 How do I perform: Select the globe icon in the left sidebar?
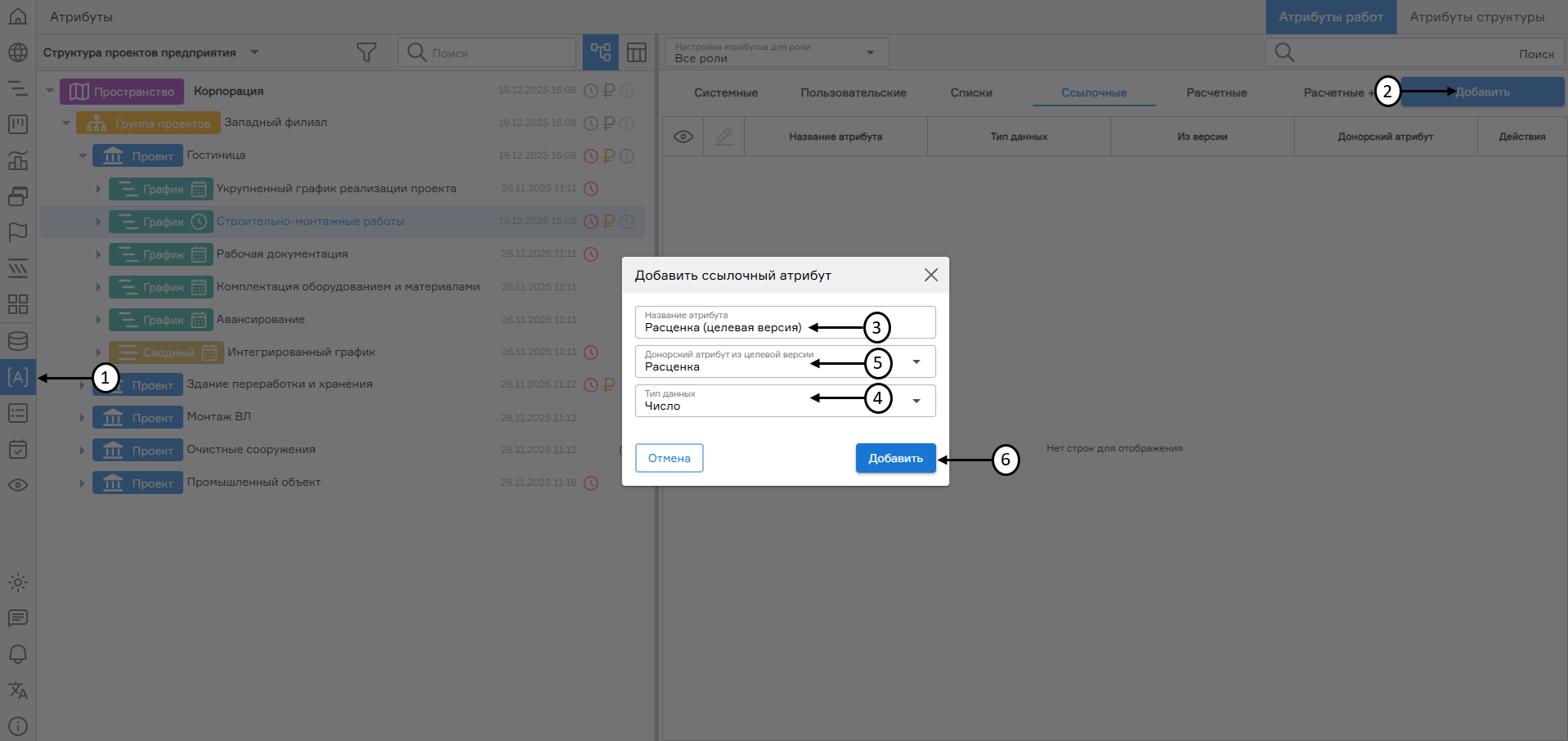(17, 52)
